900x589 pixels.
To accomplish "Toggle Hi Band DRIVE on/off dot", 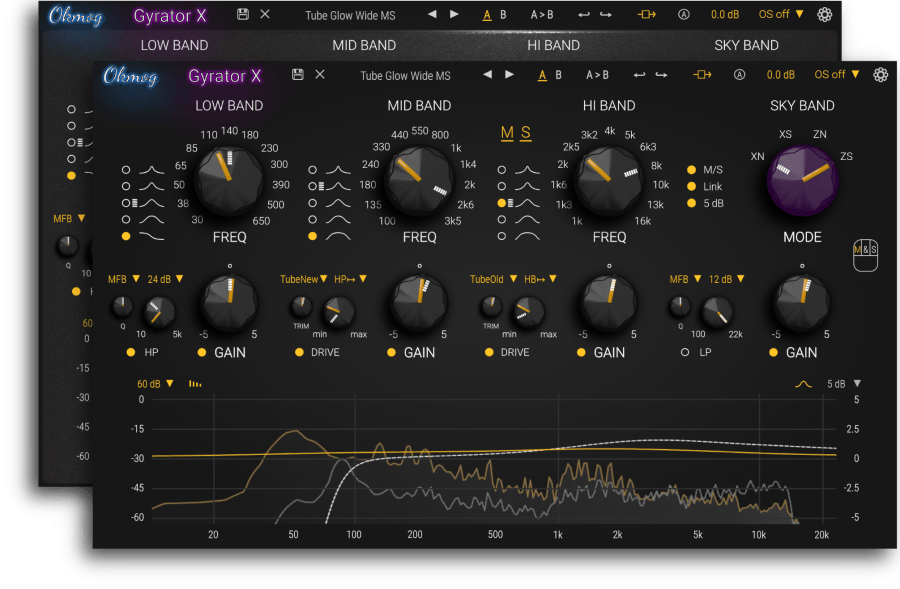I will [x=489, y=352].
